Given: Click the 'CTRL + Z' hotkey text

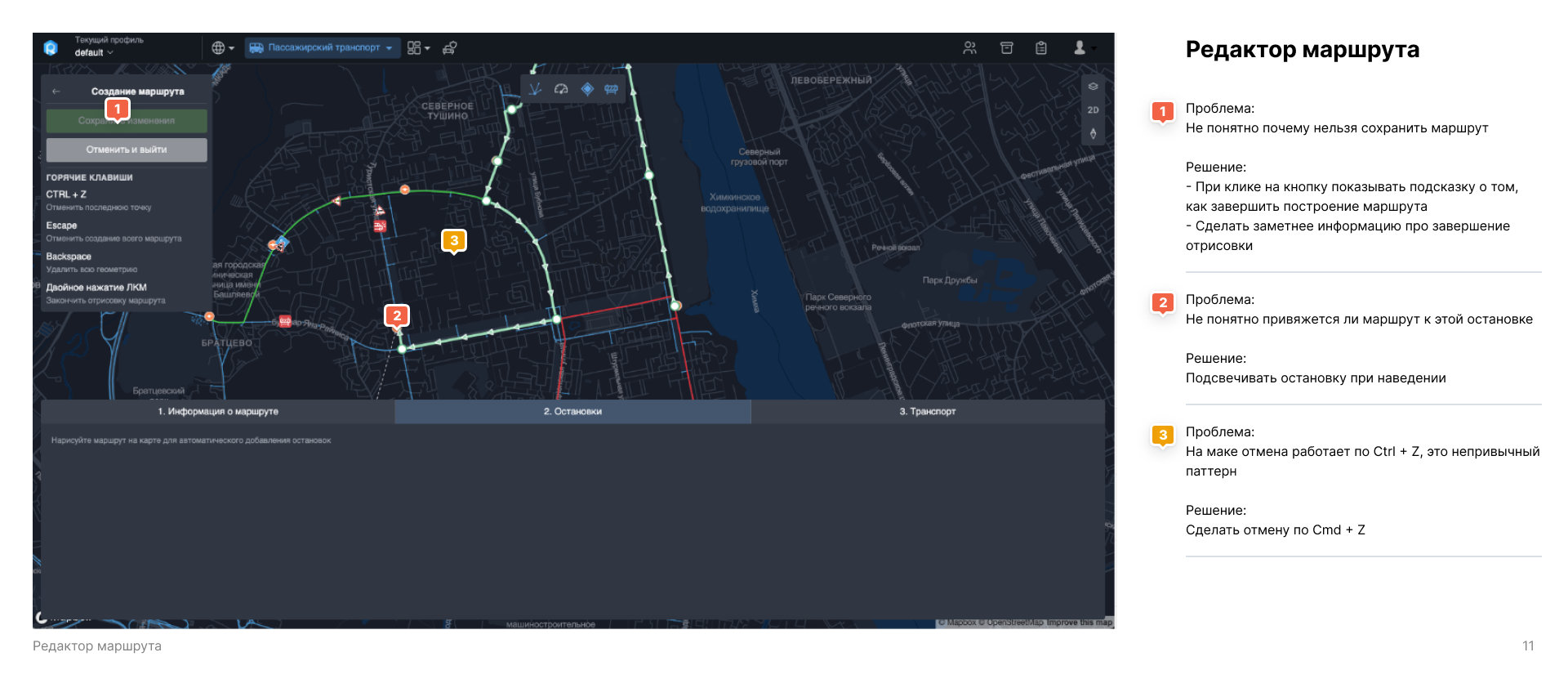Looking at the screenshot, I should point(66,194).
